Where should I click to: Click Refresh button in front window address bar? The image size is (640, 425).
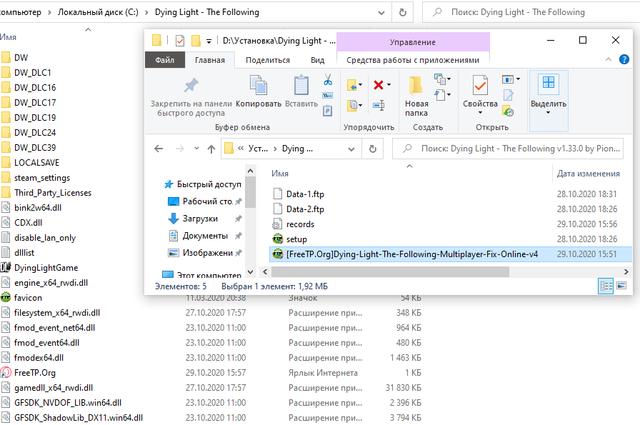(x=372, y=149)
